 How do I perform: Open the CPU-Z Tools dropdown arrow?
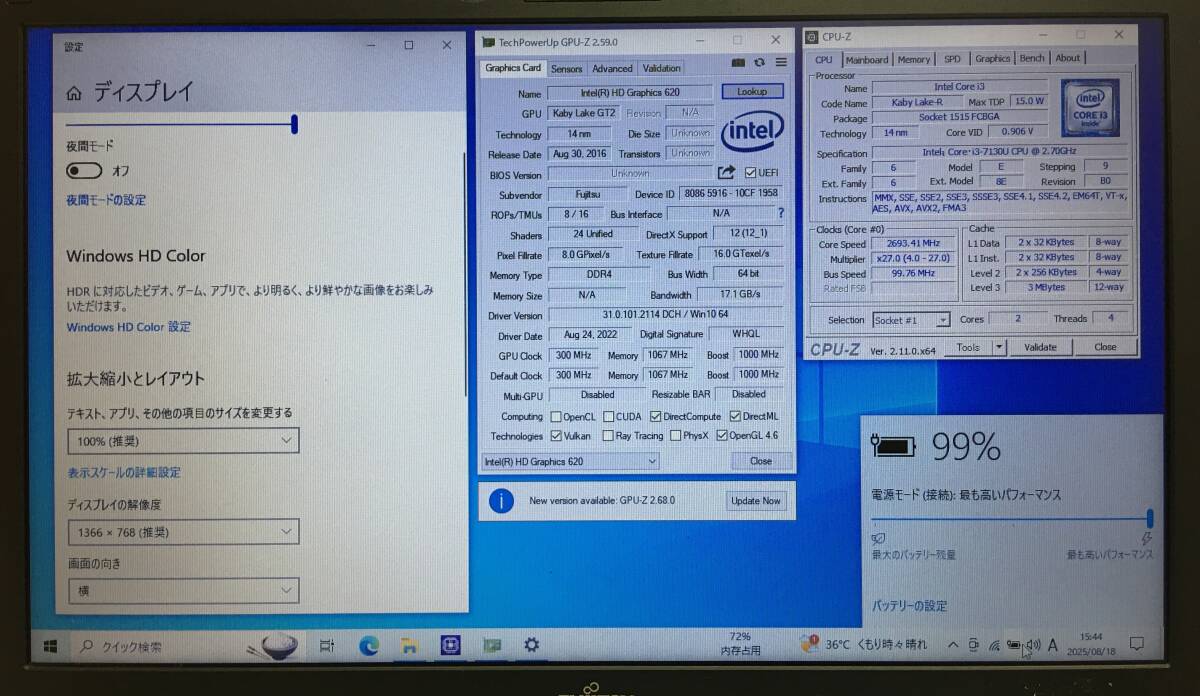998,347
